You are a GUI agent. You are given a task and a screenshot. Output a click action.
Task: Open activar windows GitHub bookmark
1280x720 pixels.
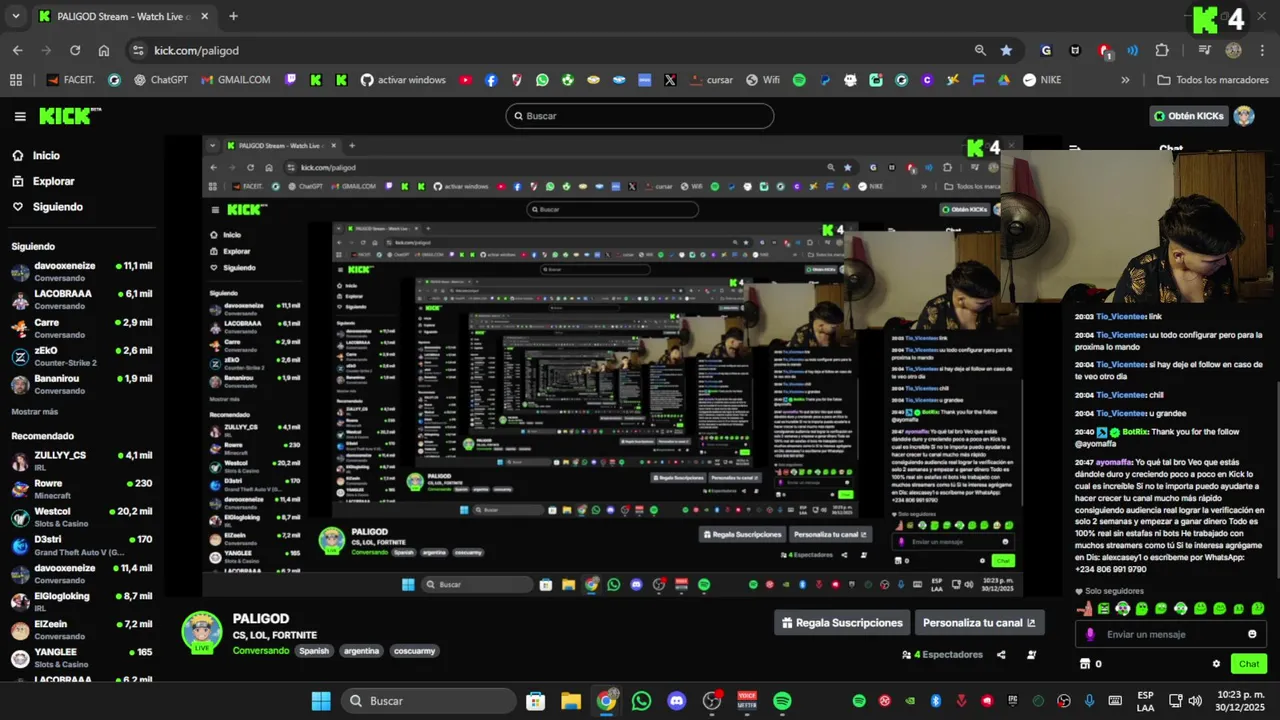(x=403, y=80)
